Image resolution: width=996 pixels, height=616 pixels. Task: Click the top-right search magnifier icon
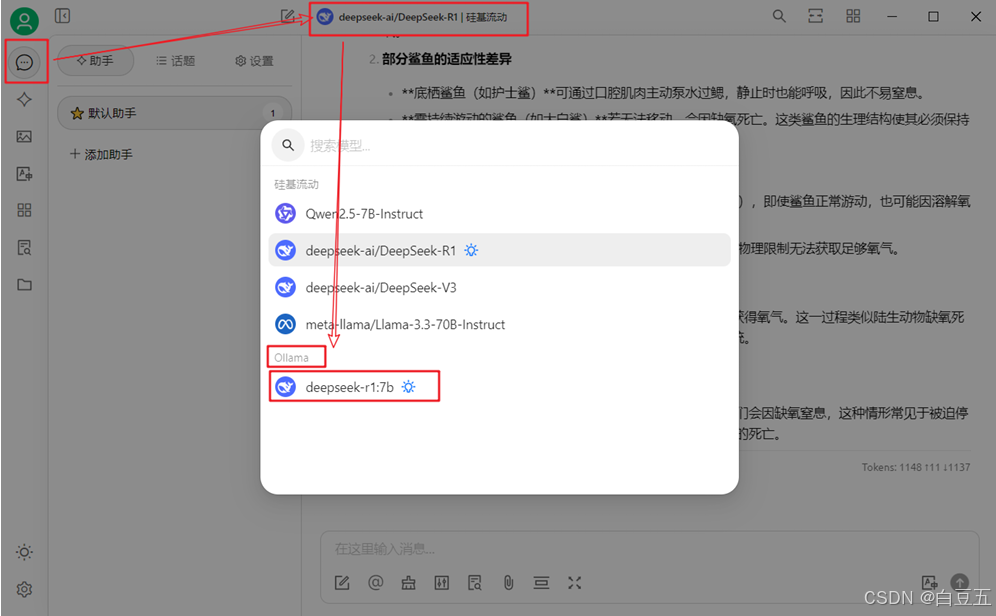779,16
